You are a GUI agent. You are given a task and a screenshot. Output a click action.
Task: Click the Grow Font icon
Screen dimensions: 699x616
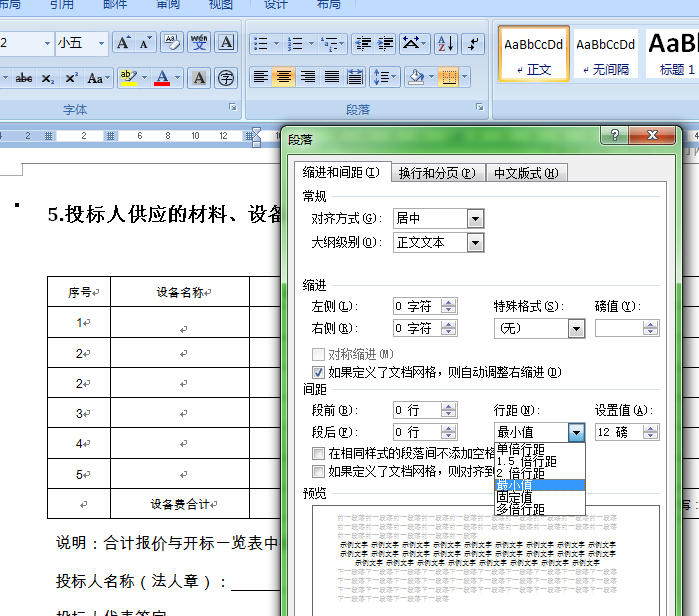[x=123, y=43]
